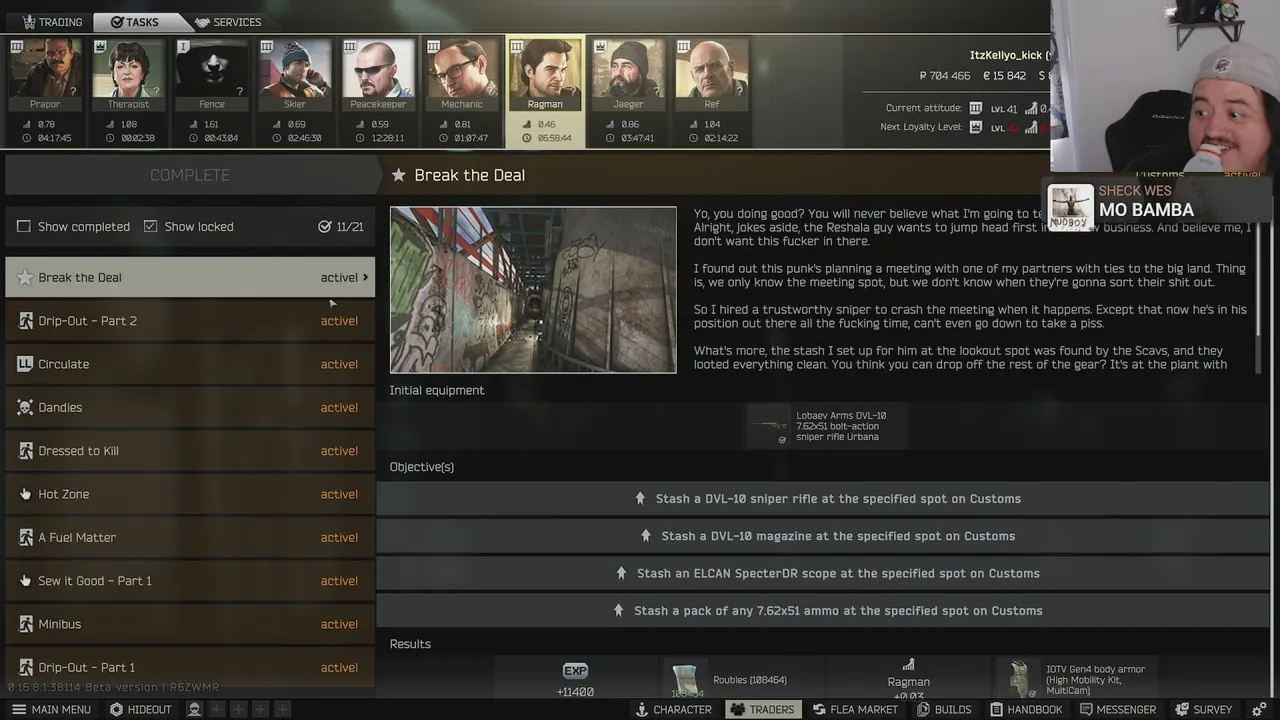Open the Flea Market
1280x720 pixels.
tap(855, 709)
